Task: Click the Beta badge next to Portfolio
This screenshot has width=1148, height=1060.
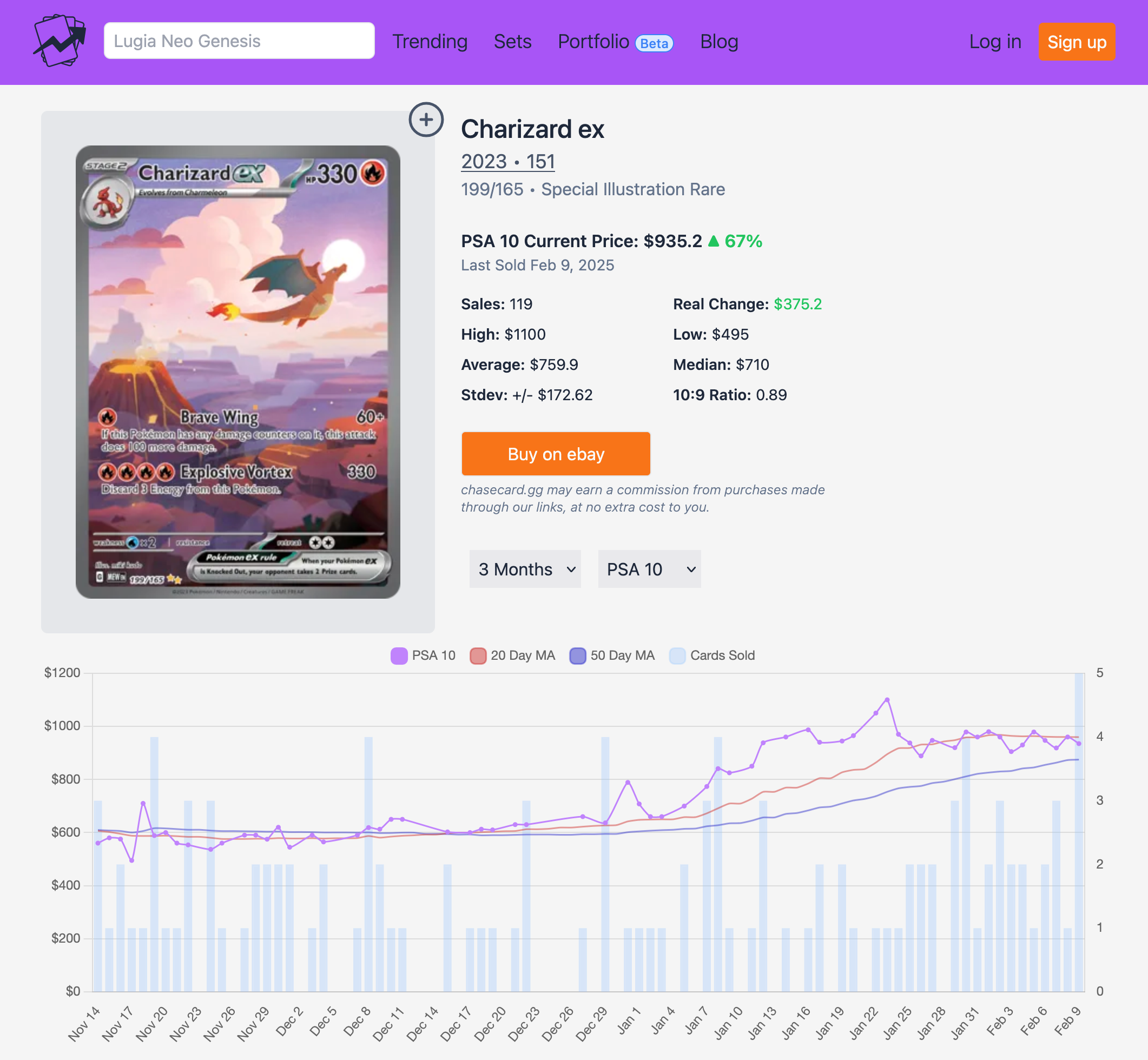Action: 654,44
